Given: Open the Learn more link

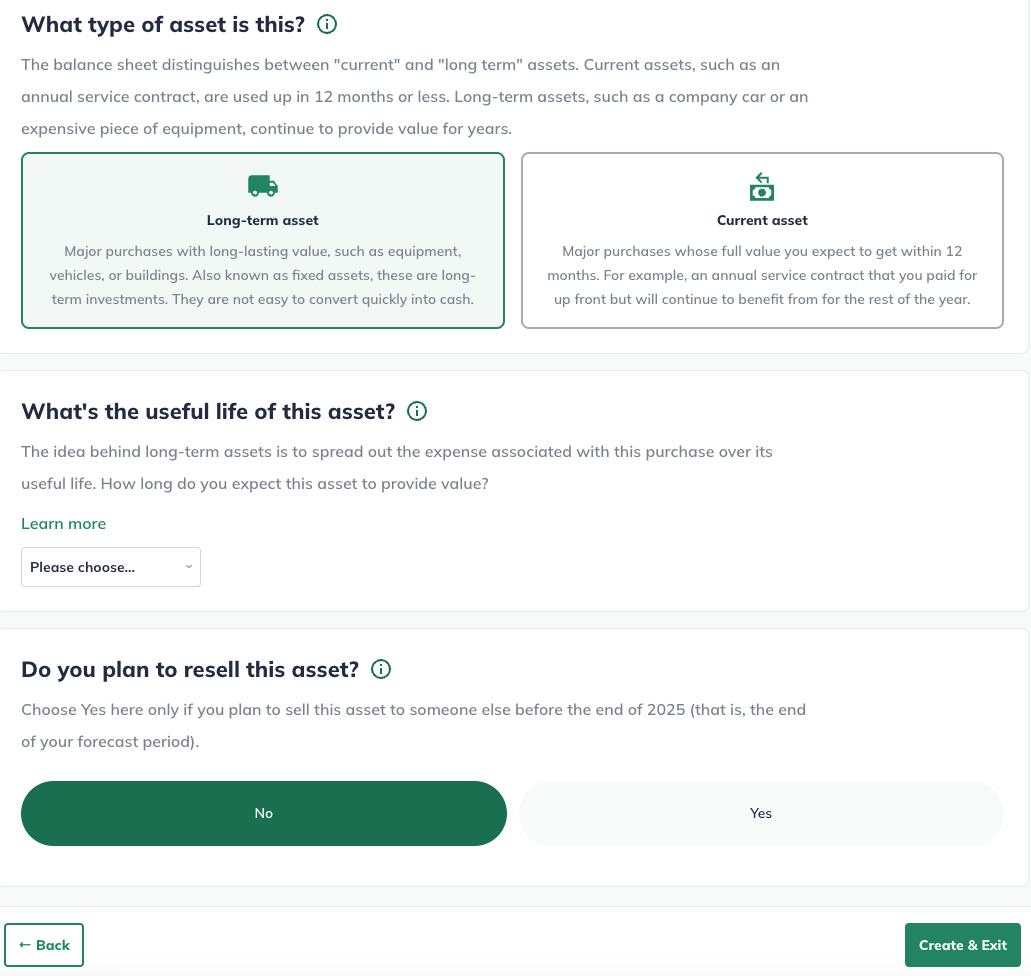Looking at the screenshot, I should click(64, 524).
